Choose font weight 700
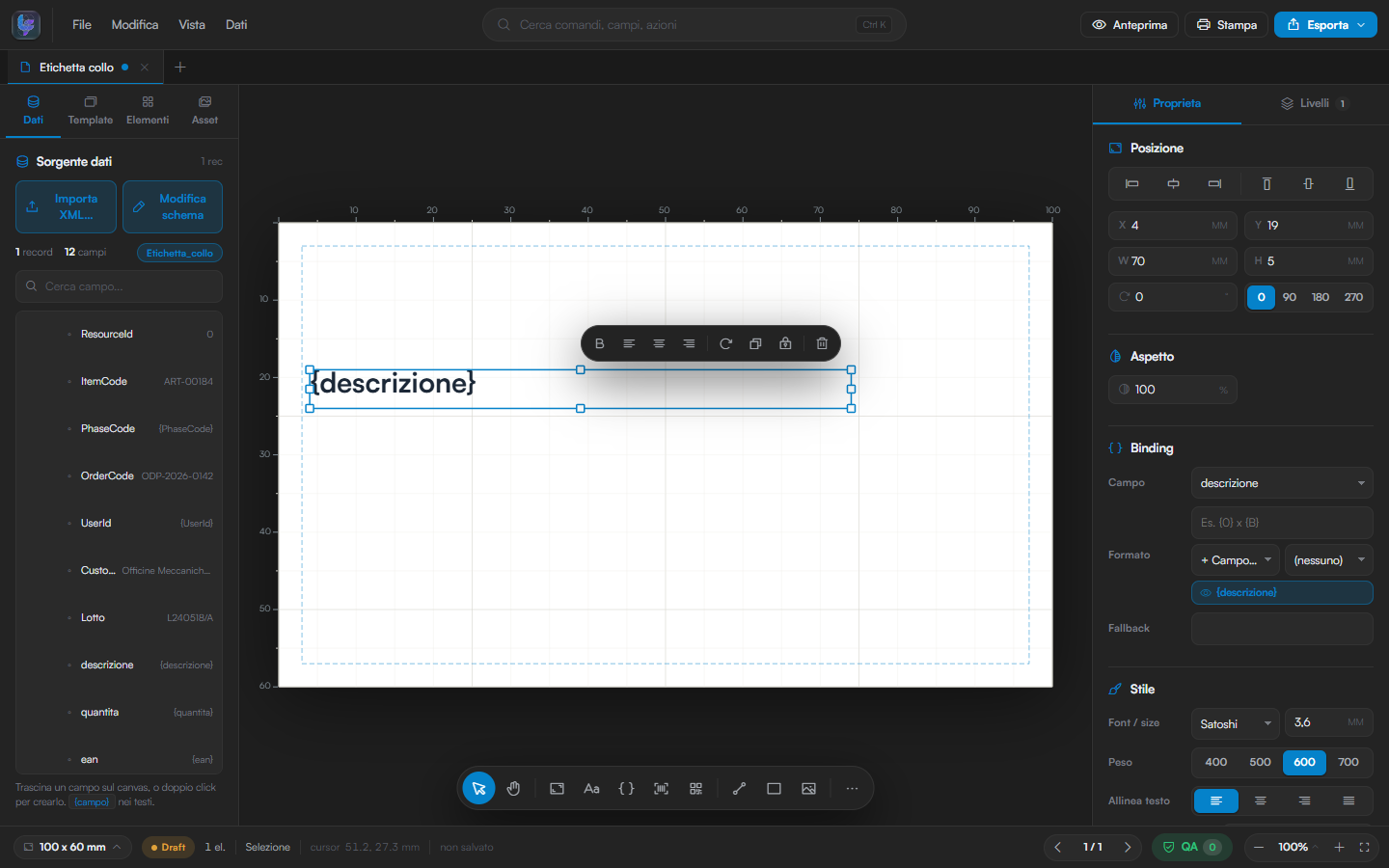This screenshot has height=868, width=1389. pyautogui.click(x=1348, y=762)
